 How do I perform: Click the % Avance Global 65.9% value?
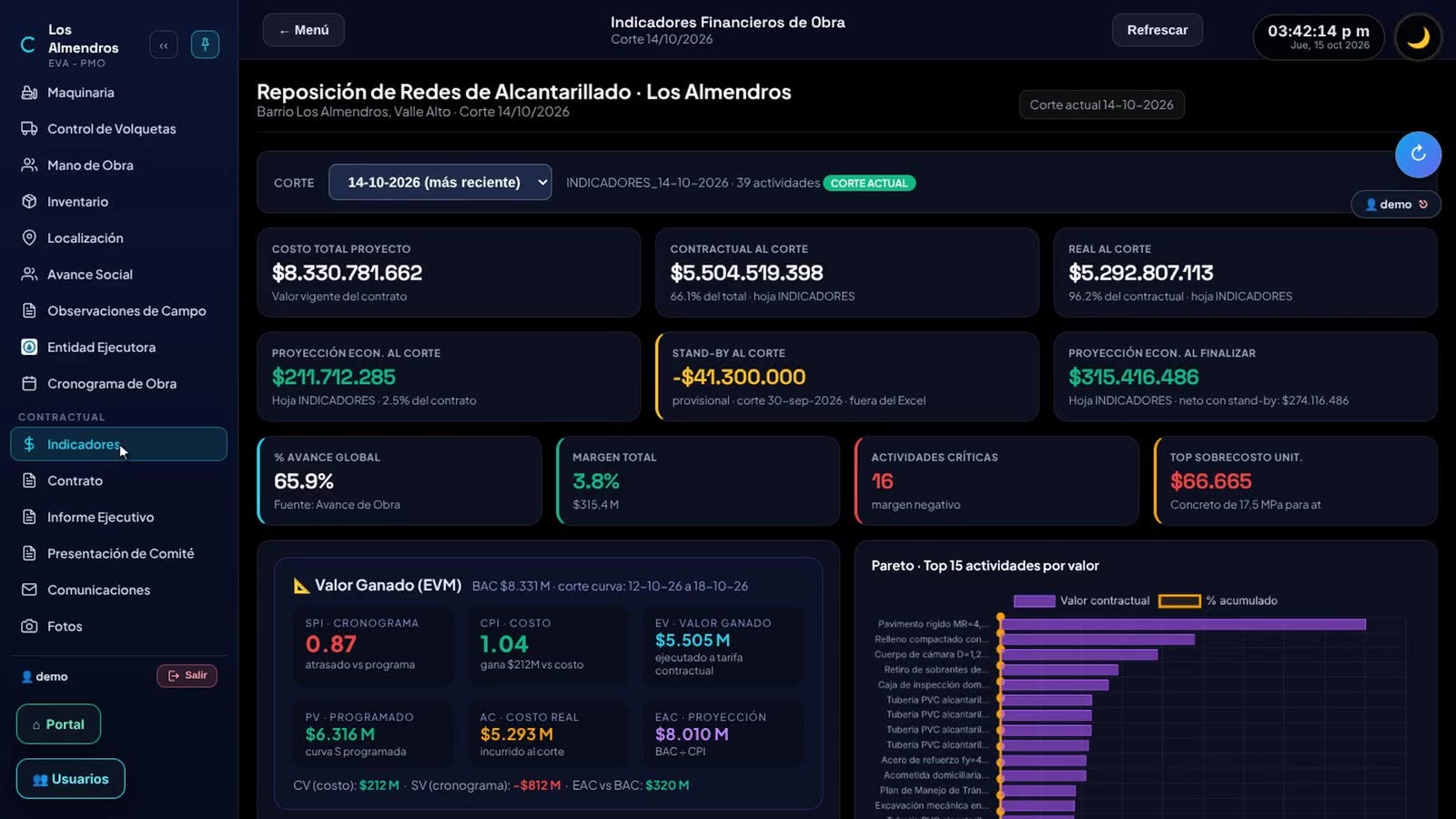click(303, 480)
